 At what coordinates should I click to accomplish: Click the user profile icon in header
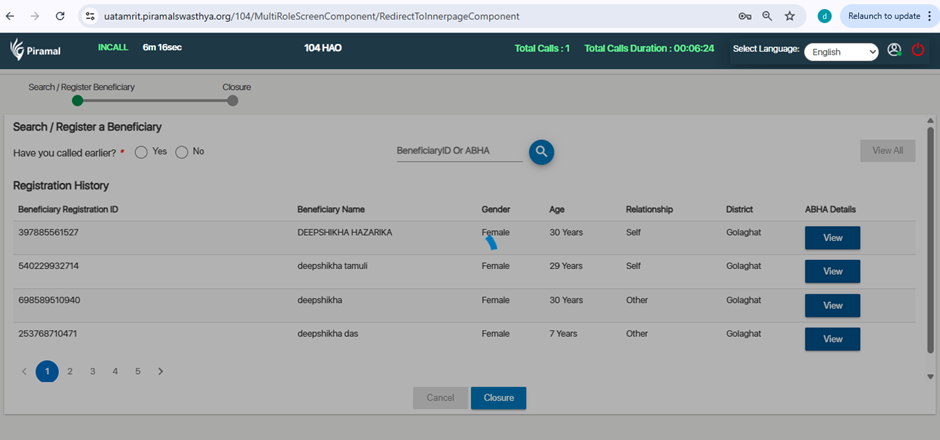click(x=894, y=50)
